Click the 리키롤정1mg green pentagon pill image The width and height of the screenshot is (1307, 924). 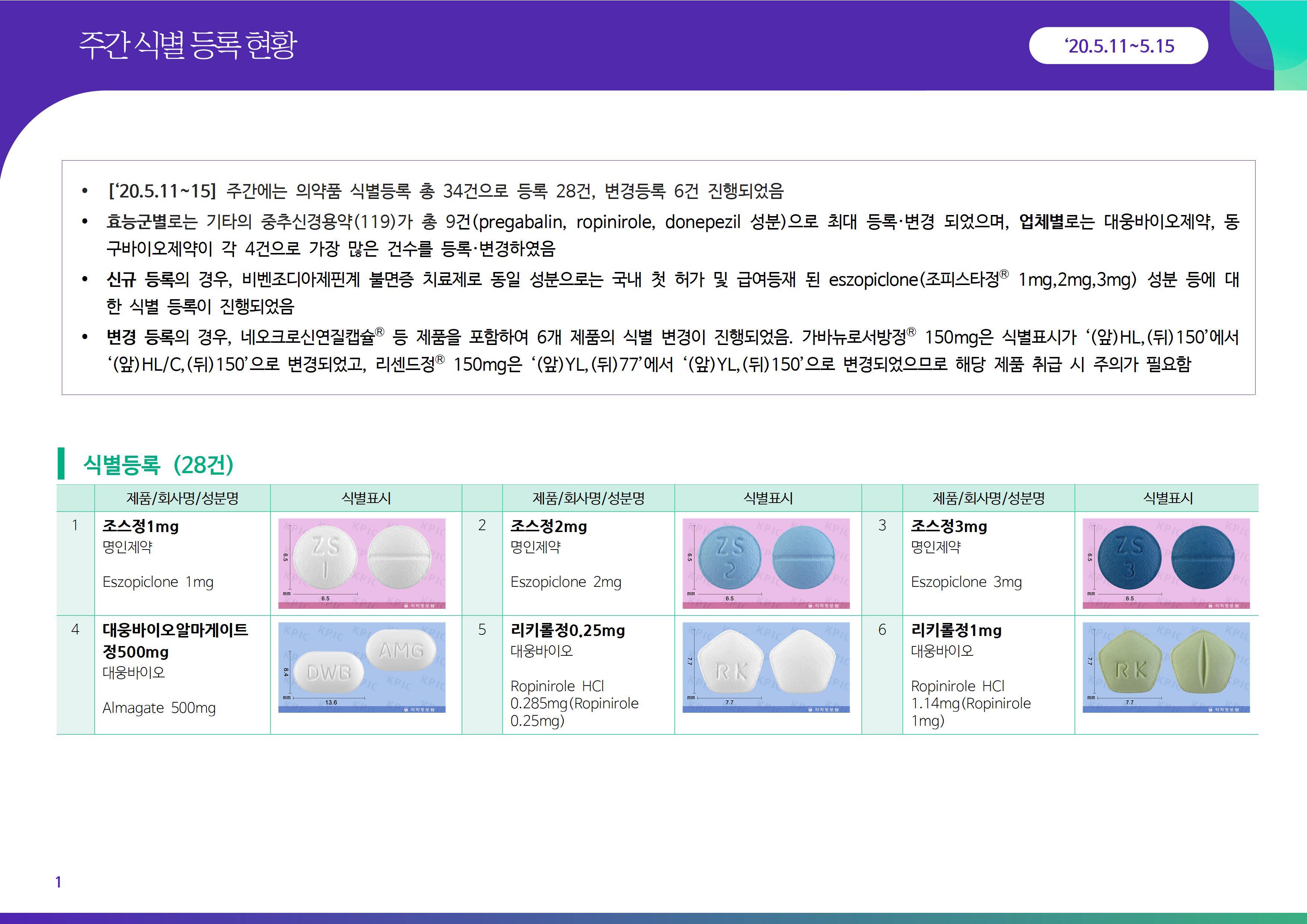click(1166, 667)
